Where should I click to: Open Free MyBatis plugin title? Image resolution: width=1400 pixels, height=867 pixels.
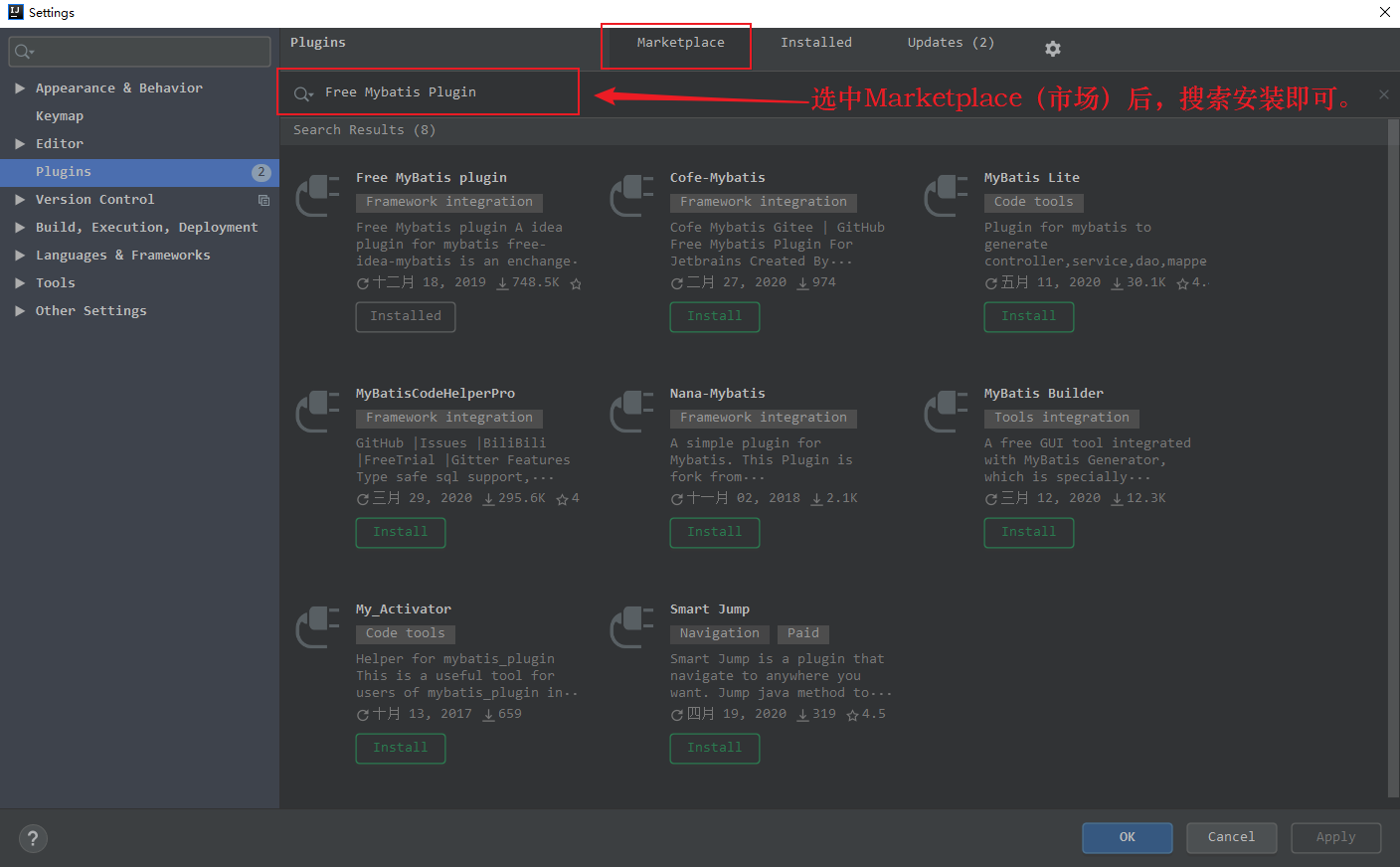[x=432, y=178]
